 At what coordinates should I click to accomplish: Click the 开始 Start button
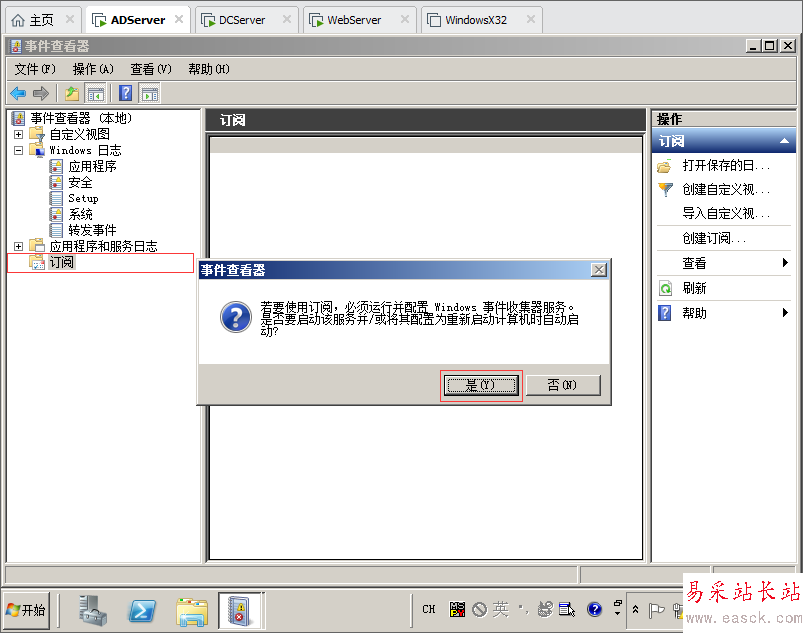pos(27,610)
